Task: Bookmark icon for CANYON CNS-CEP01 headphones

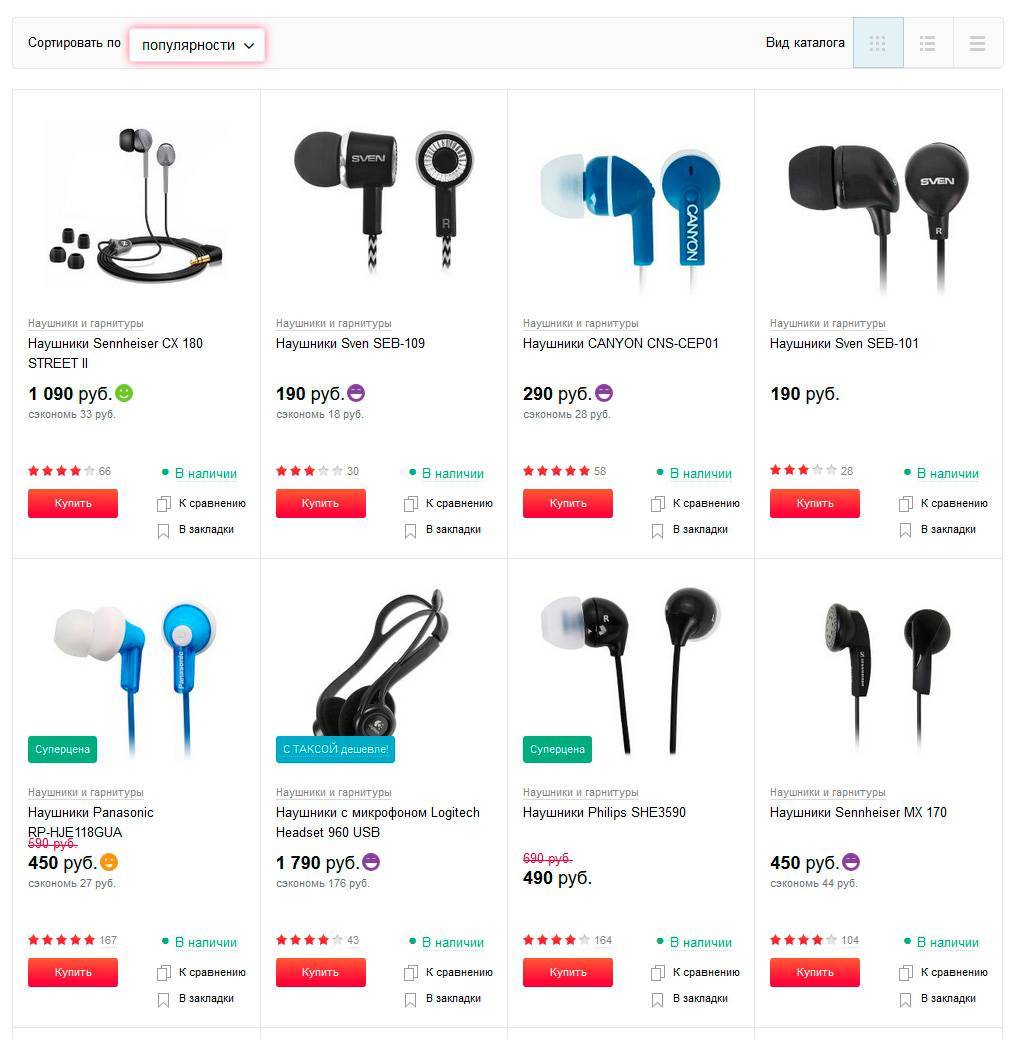Action: [657, 531]
